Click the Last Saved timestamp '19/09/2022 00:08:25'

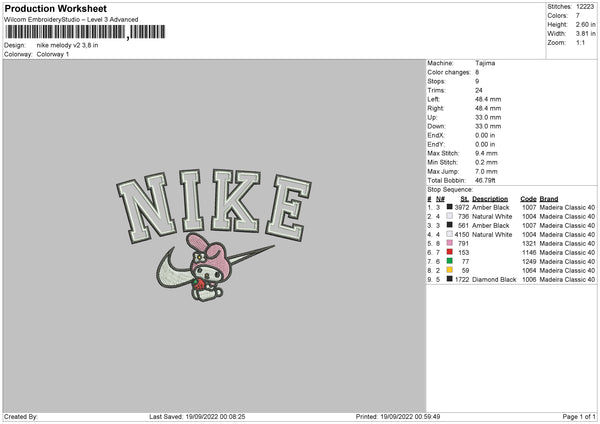pyautogui.click(x=215, y=417)
